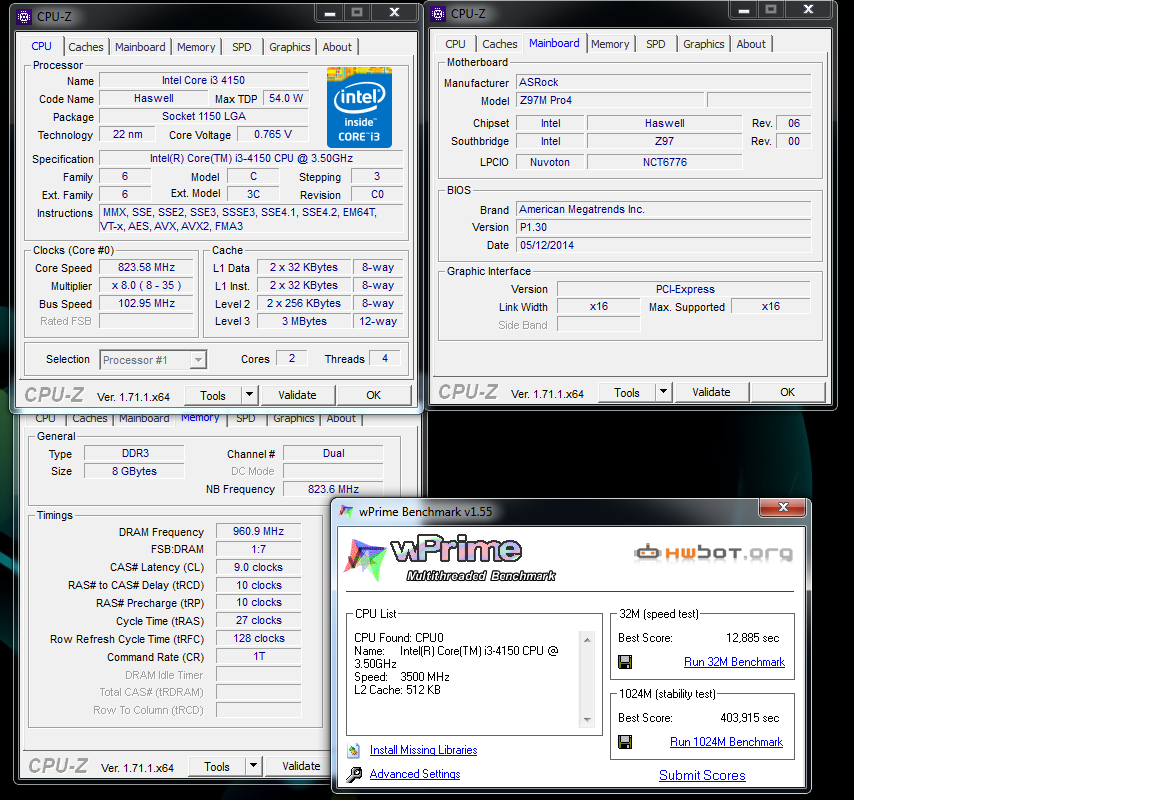This screenshot has width=1152, height=800.
Task: Click the Z97M Pro4 model field
Action: click(x=609, y=100)
